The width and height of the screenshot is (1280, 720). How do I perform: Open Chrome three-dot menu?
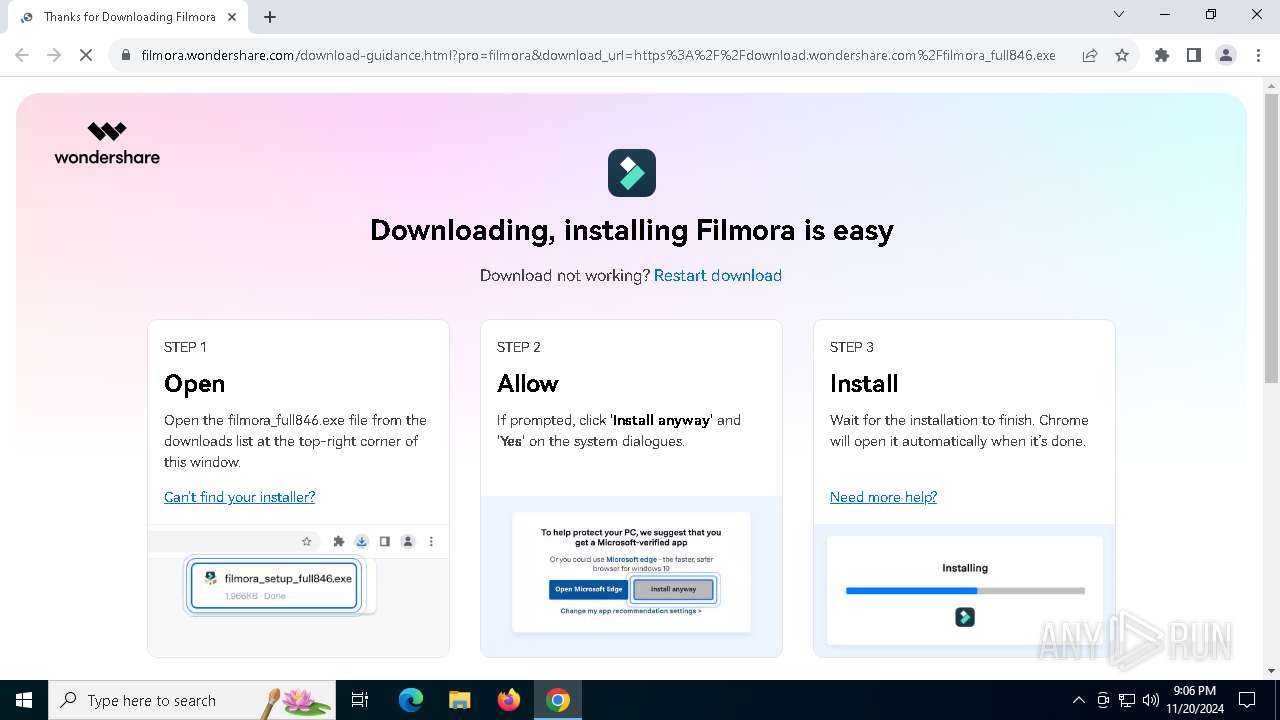1258,55
